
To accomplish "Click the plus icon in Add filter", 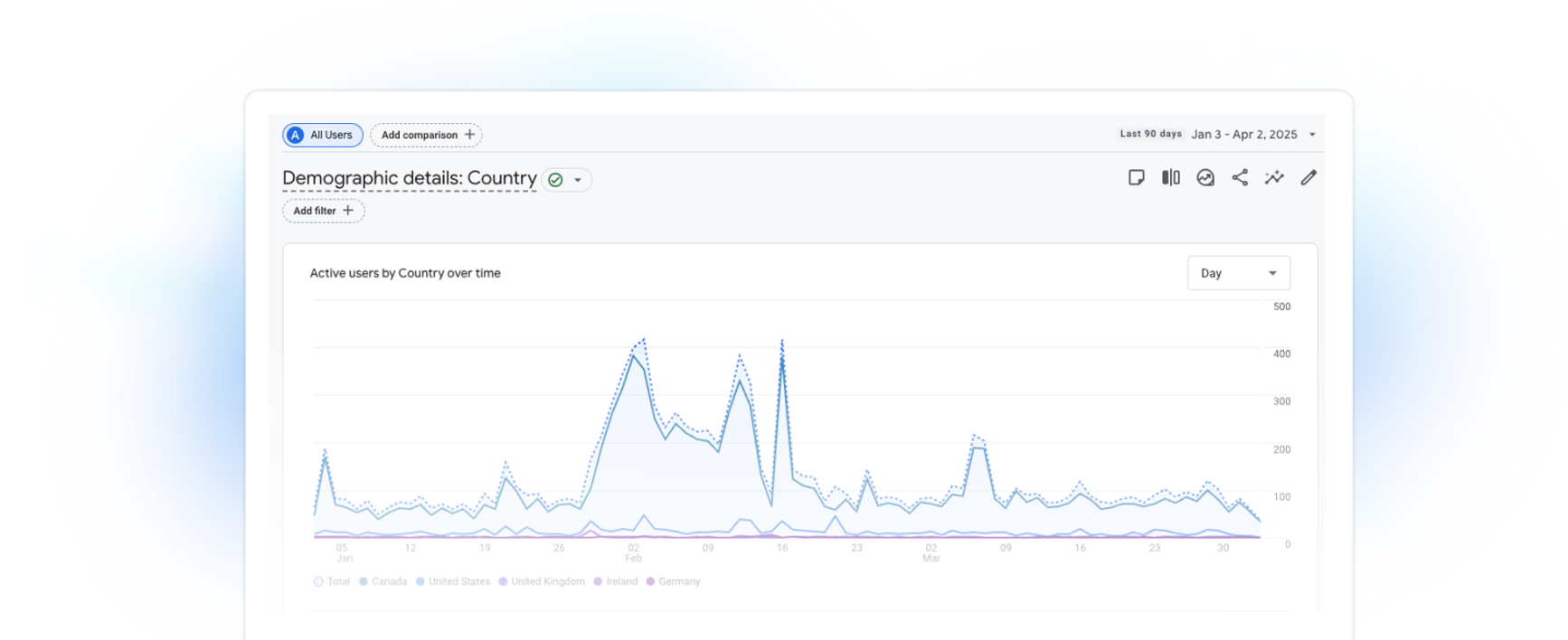I will pos(348,211).
